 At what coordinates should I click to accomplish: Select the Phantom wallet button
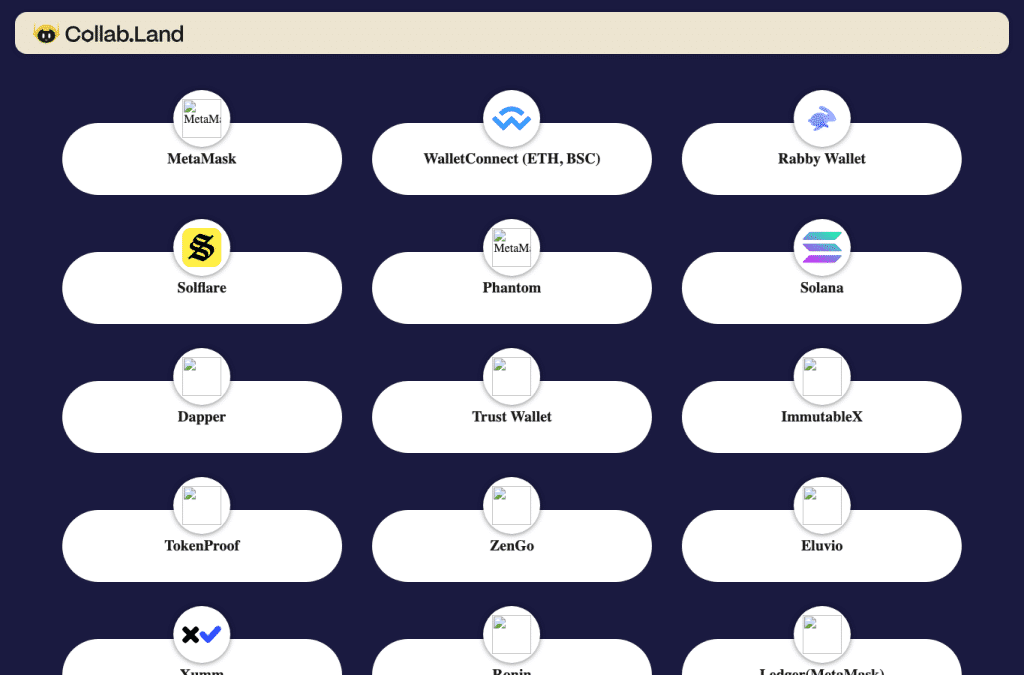[511, 288]
